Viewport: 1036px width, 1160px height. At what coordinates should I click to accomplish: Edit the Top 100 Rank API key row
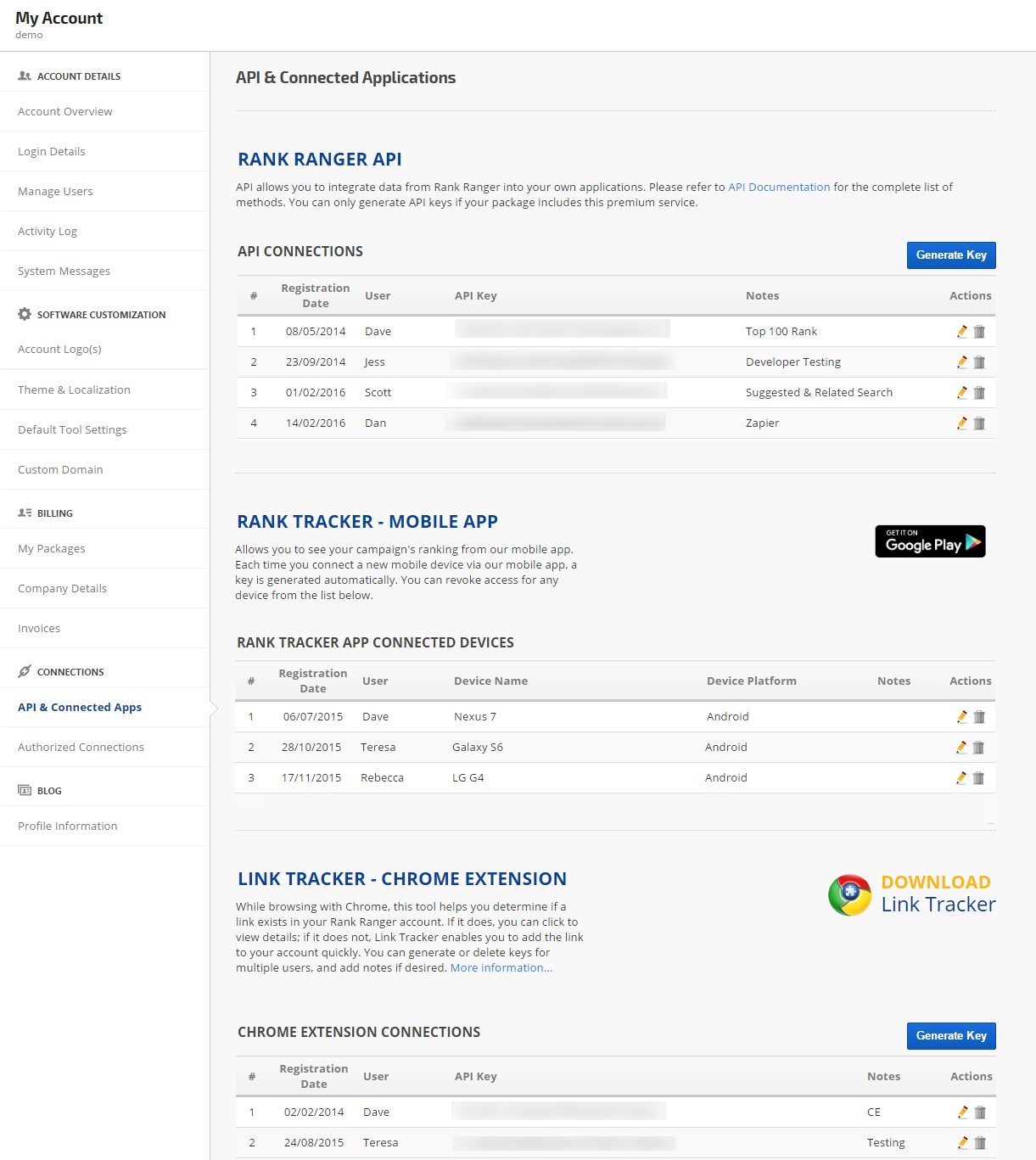tap(962, 332)
